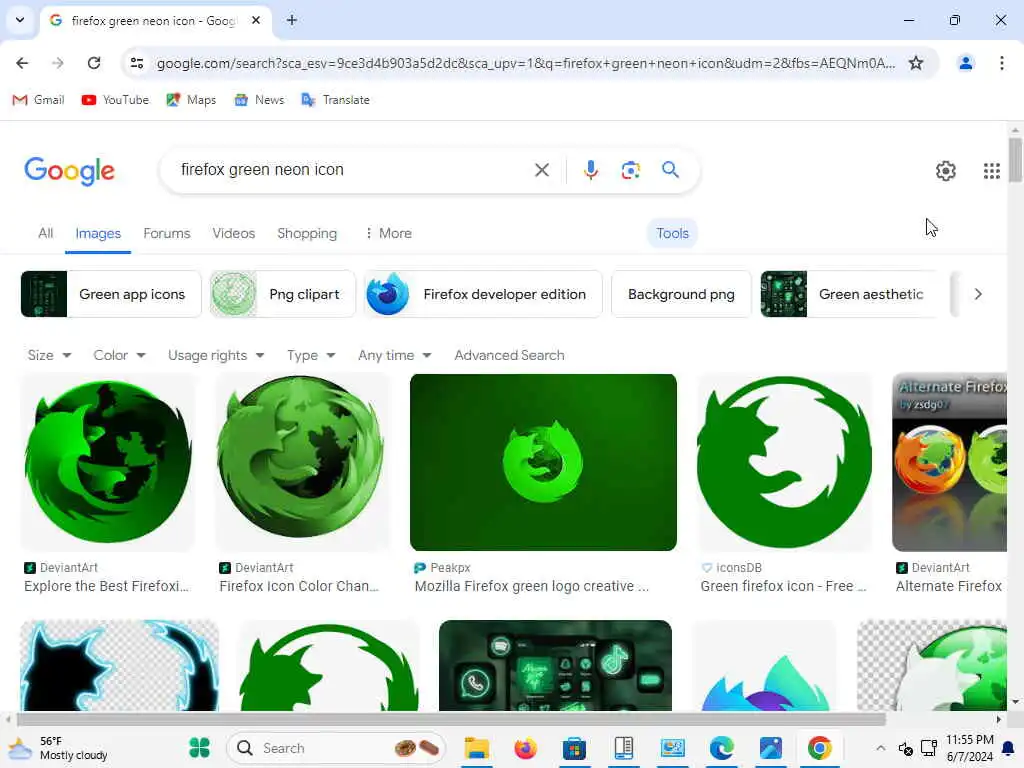Click the URL in the address bar
1024x768 pixels.
pos(526,63)
